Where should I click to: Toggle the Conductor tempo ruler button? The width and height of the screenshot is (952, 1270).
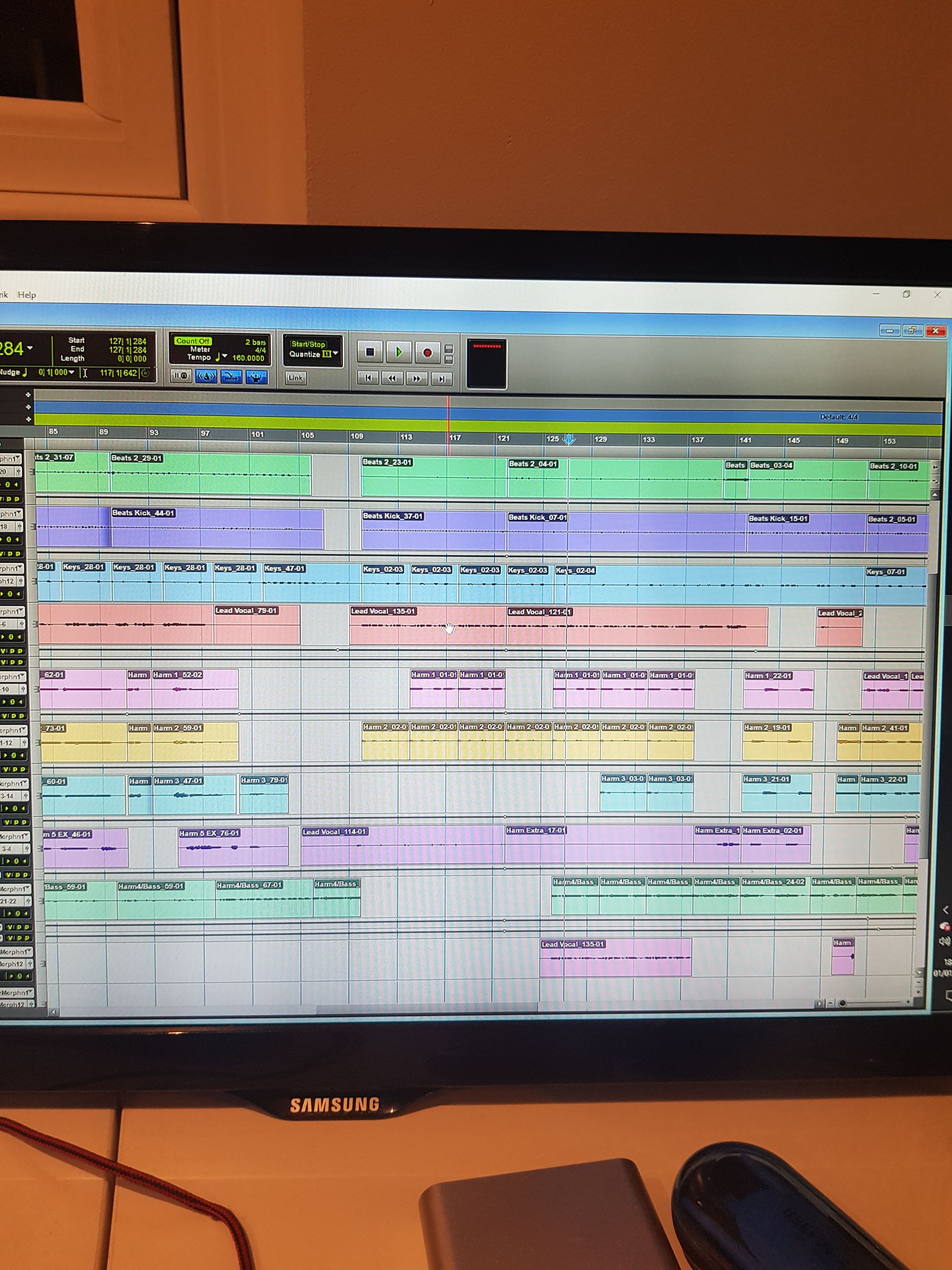[x=257, y=377]
